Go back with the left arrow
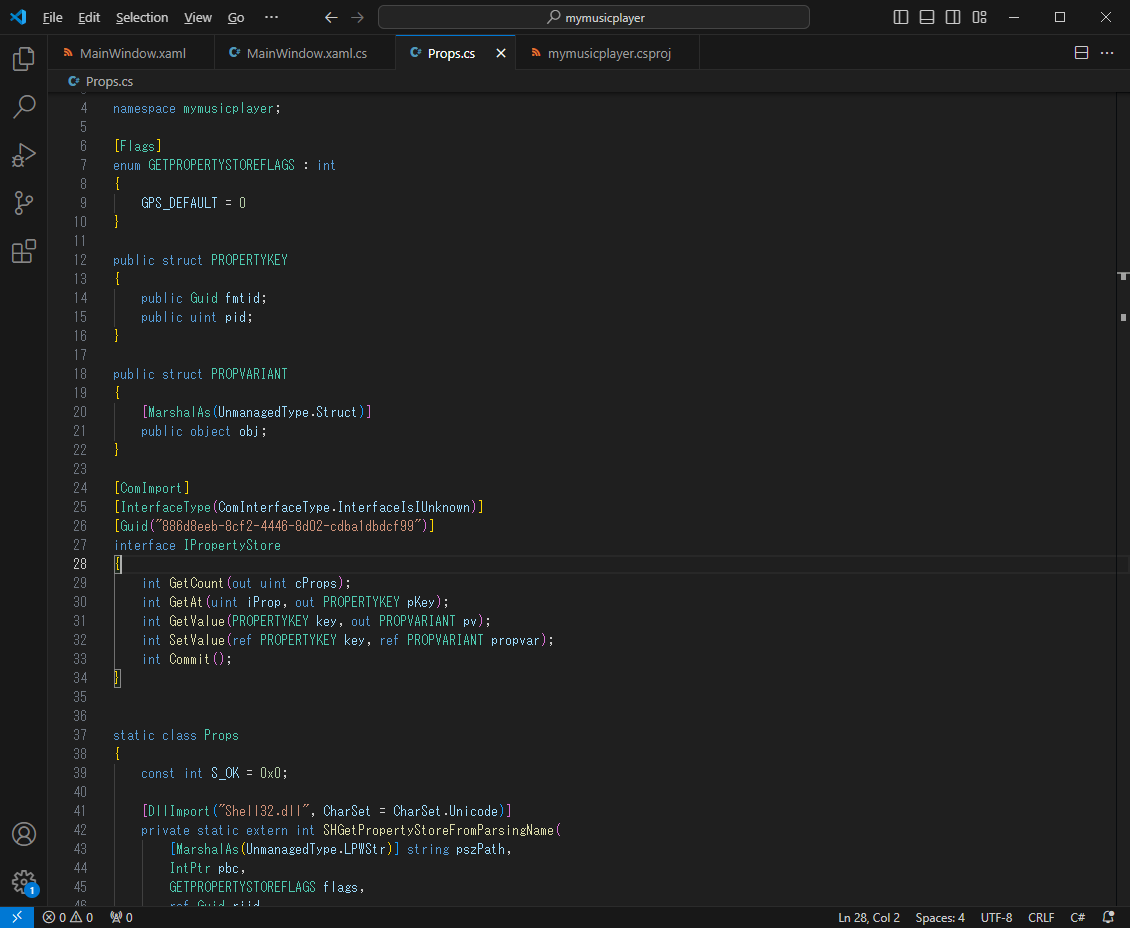Screen dimensions: 1130x928 point(331,17)
